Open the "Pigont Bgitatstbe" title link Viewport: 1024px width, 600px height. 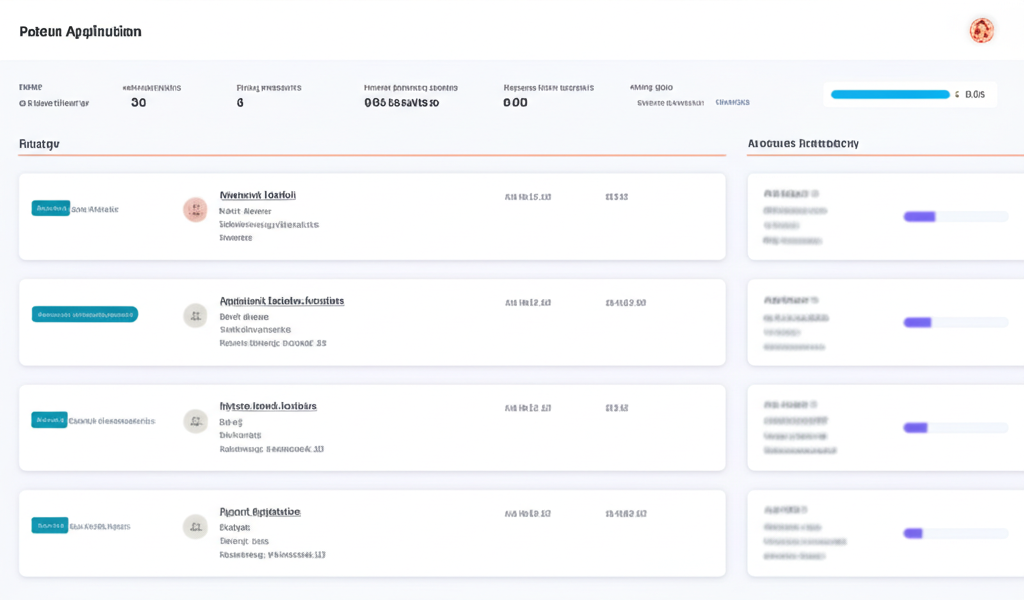260,511
